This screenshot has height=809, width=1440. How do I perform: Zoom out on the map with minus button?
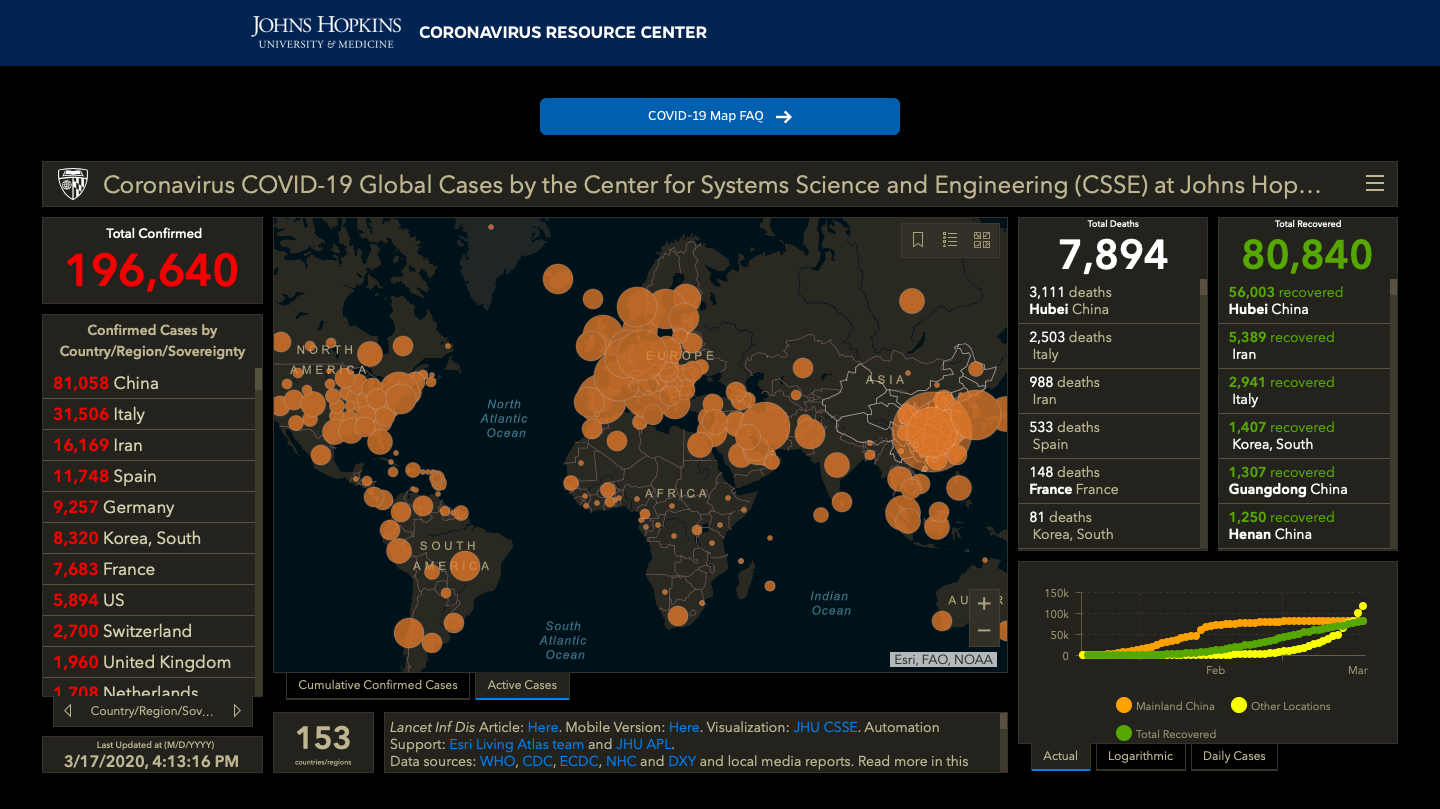[984, 631]
